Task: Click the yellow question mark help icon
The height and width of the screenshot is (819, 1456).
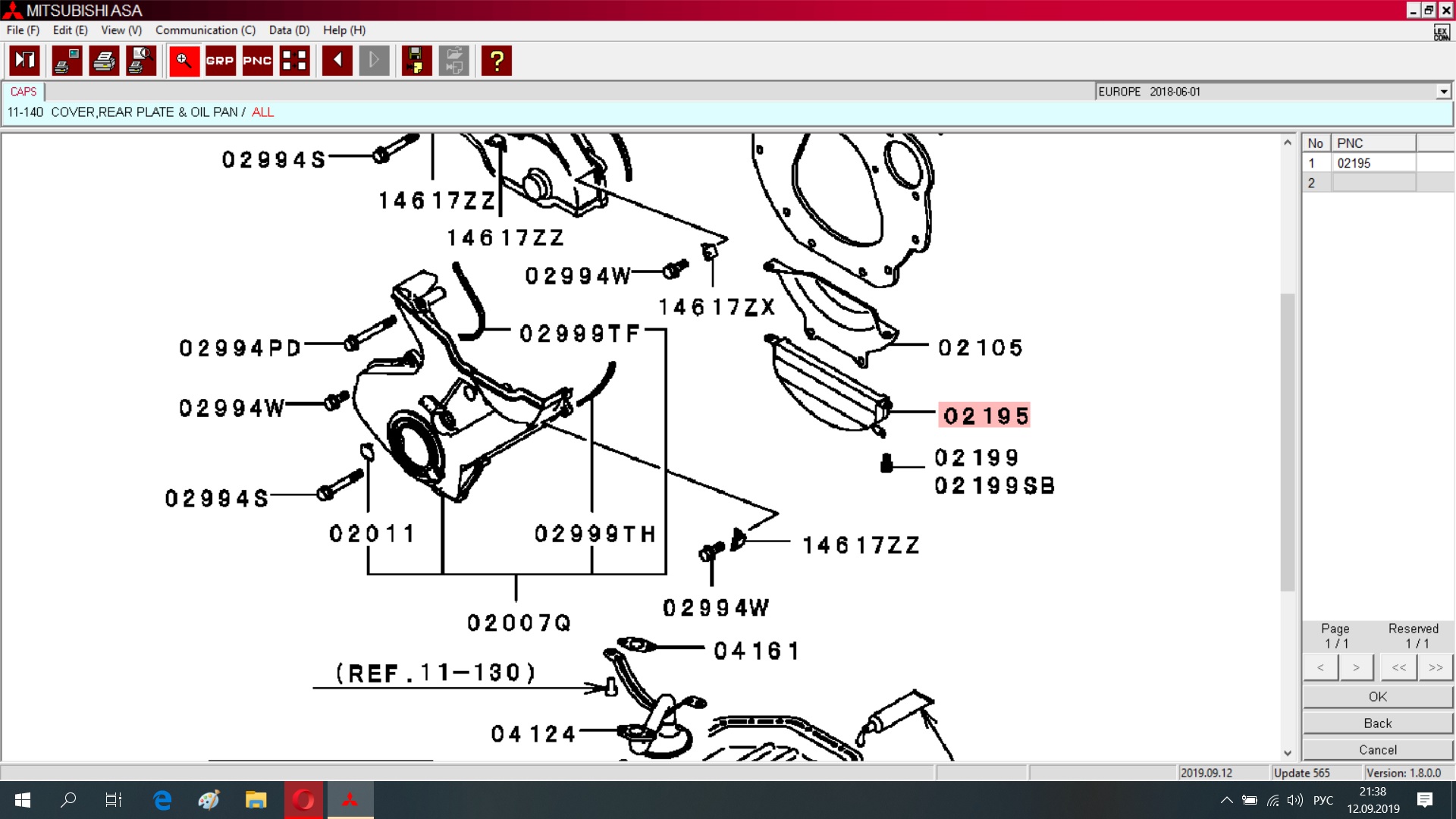Action: point(497,61)
